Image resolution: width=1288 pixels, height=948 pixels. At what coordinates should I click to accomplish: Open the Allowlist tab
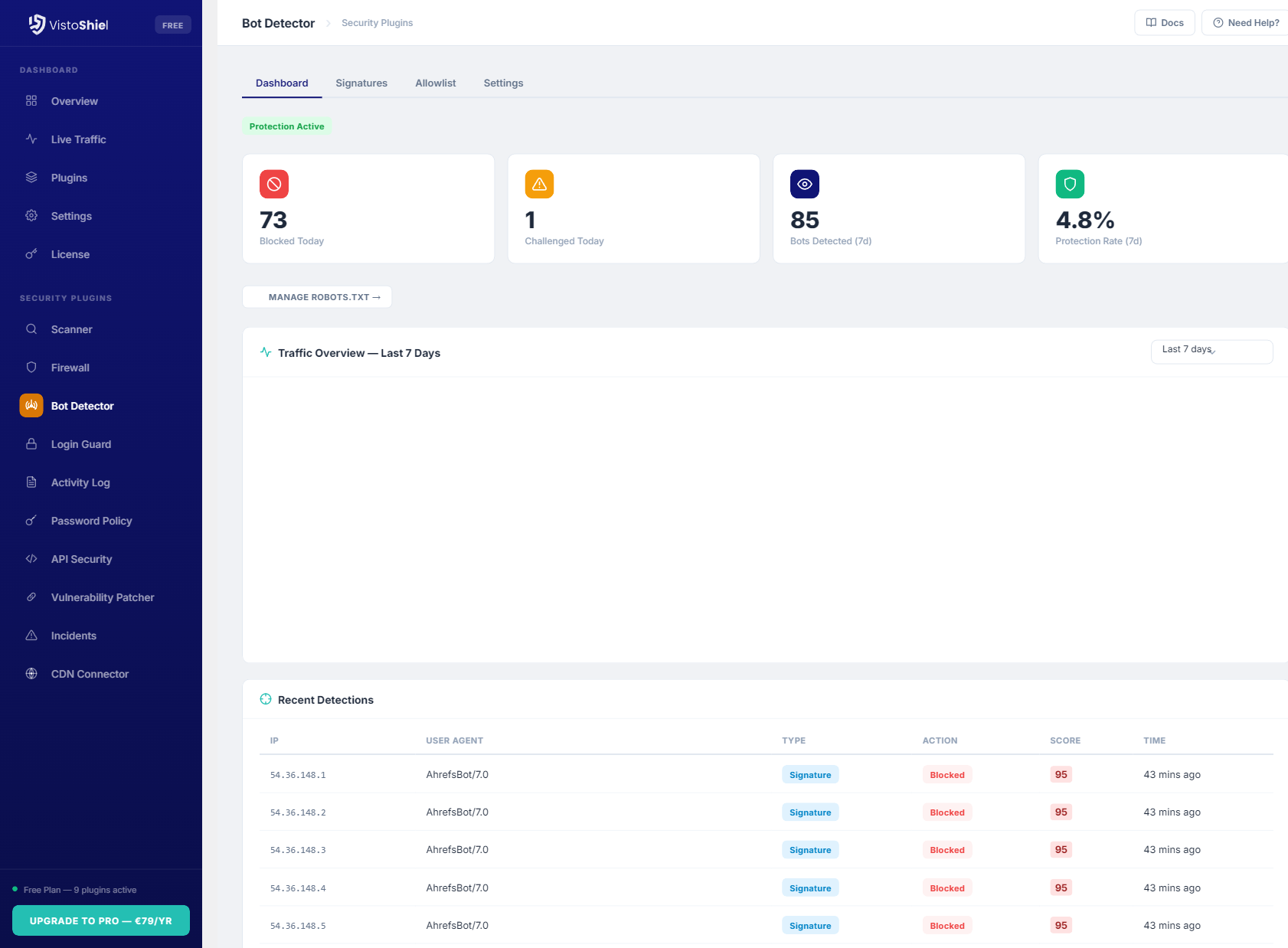click(436, 83)
